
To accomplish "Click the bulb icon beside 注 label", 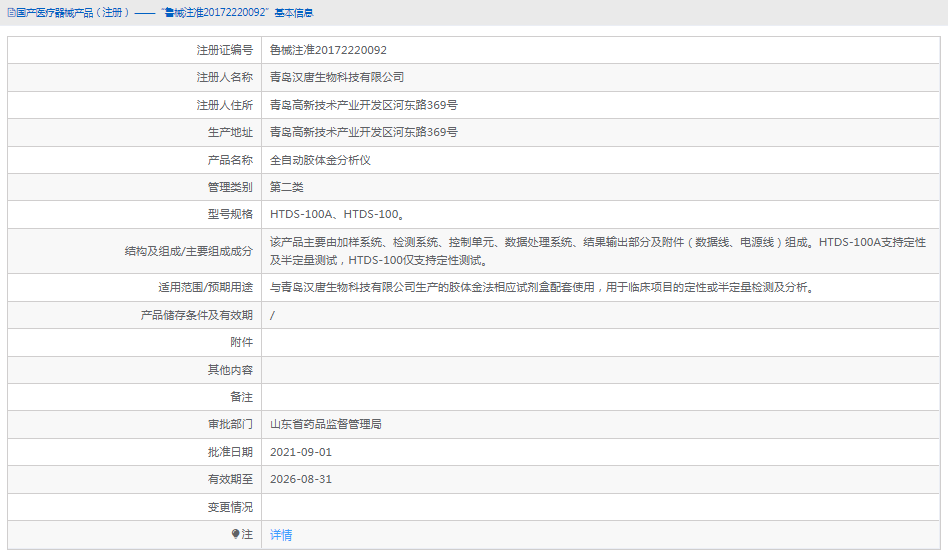I will click(235, 534).
